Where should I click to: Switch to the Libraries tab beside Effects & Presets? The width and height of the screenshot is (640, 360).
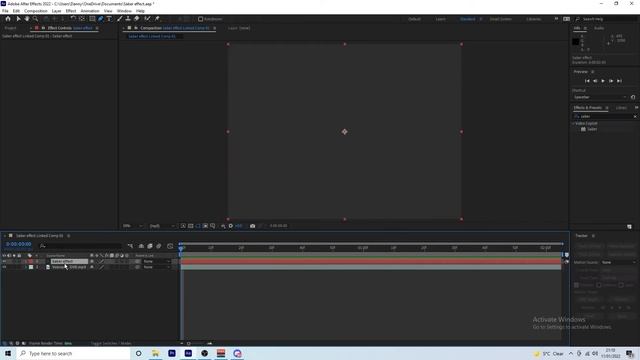[621, 108]
